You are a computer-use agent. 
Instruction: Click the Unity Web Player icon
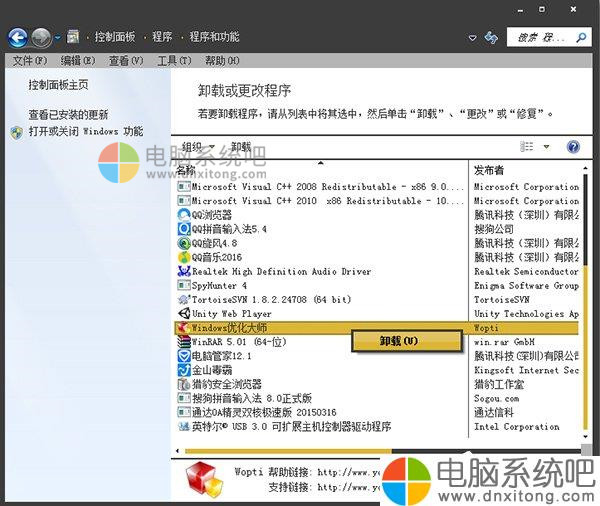pyautogui.click(x=184, y=313)
